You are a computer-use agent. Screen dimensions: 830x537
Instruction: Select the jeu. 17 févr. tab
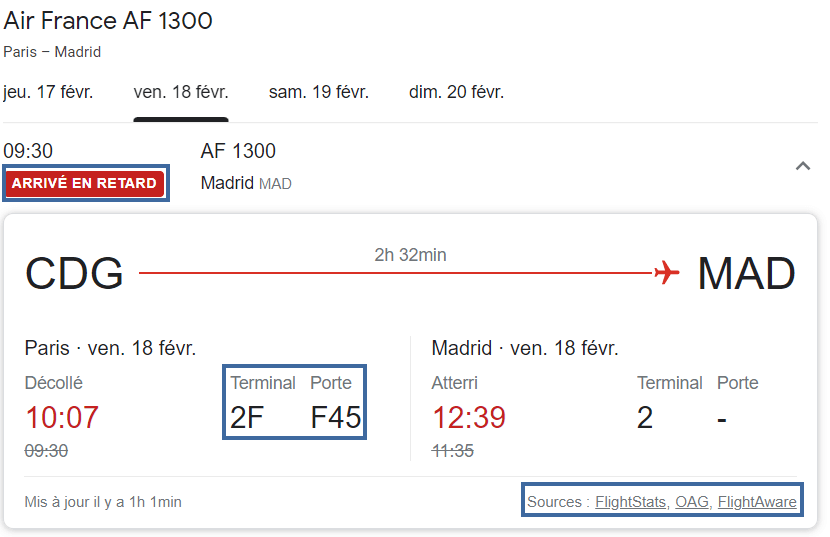click(48, 92)
